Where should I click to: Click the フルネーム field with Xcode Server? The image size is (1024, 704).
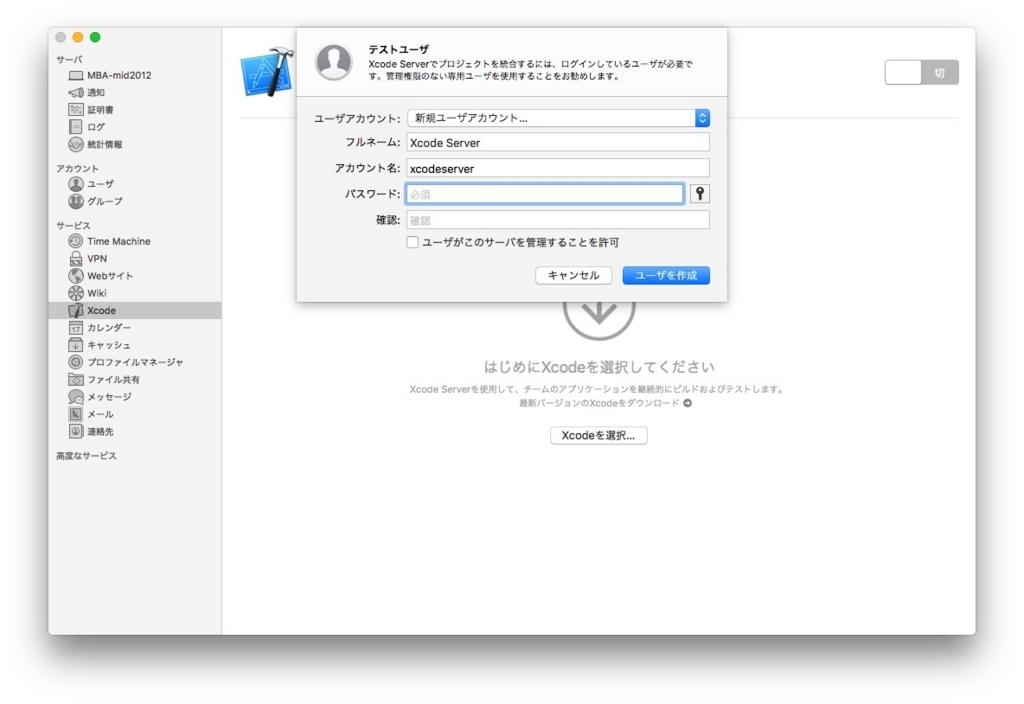tap(558, 142)
